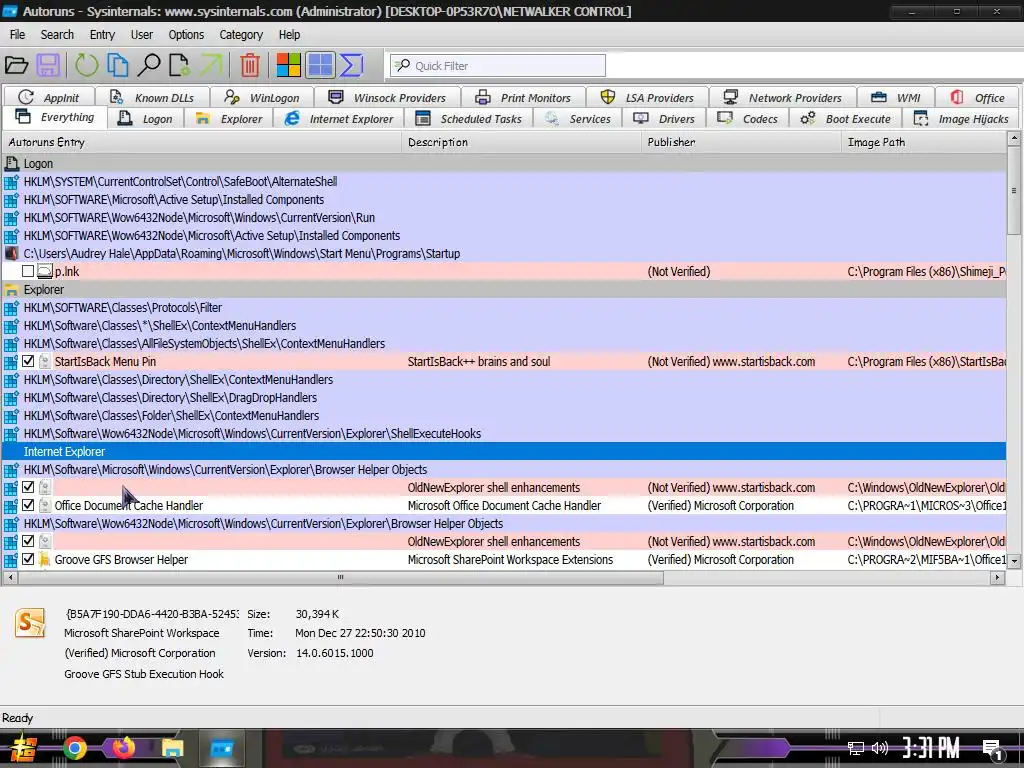
Task: Switch to the Print Monitors tab
Action: [x=523, y=97]
